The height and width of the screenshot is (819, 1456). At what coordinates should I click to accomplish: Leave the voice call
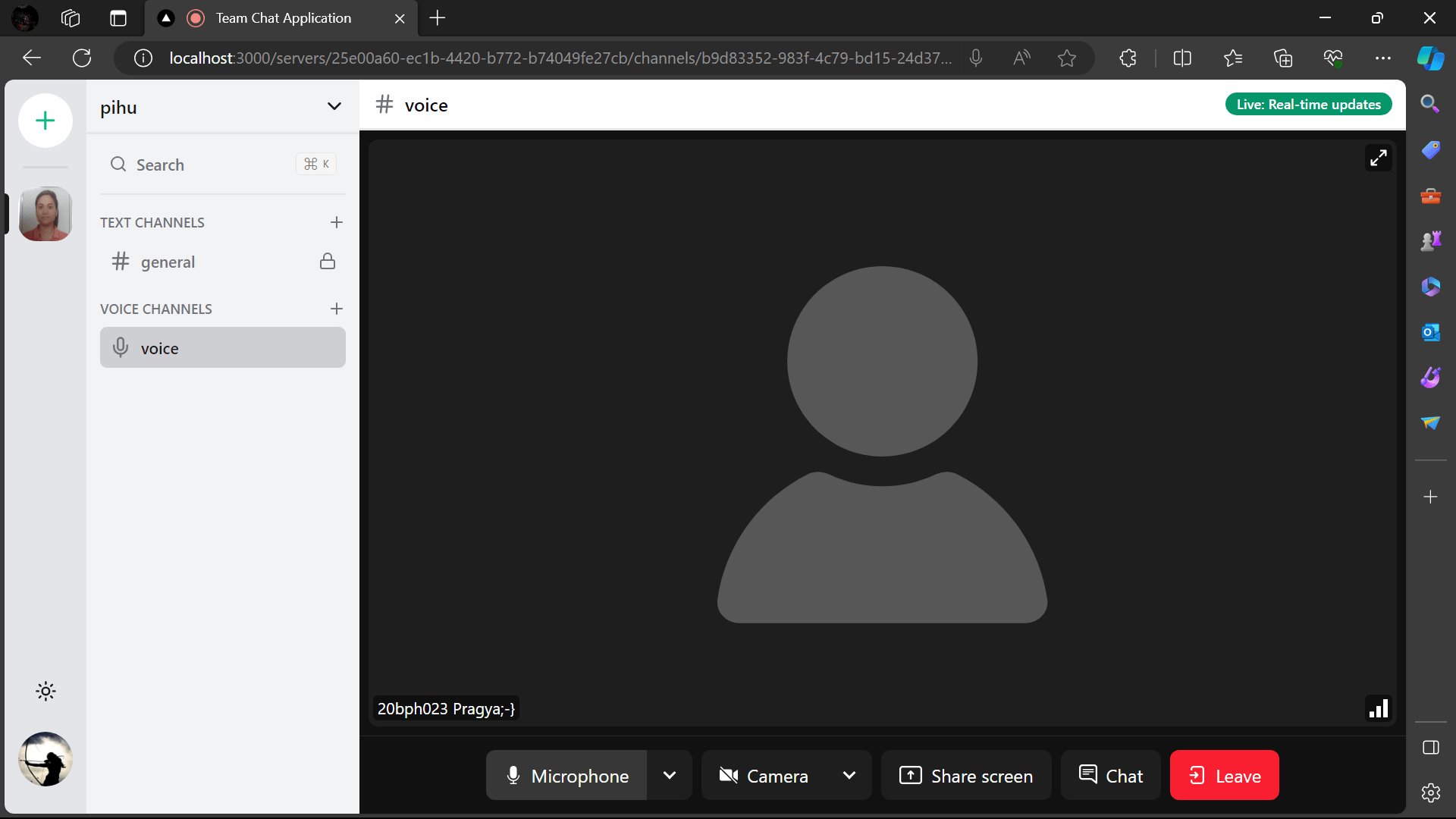tap(1224, 776)
